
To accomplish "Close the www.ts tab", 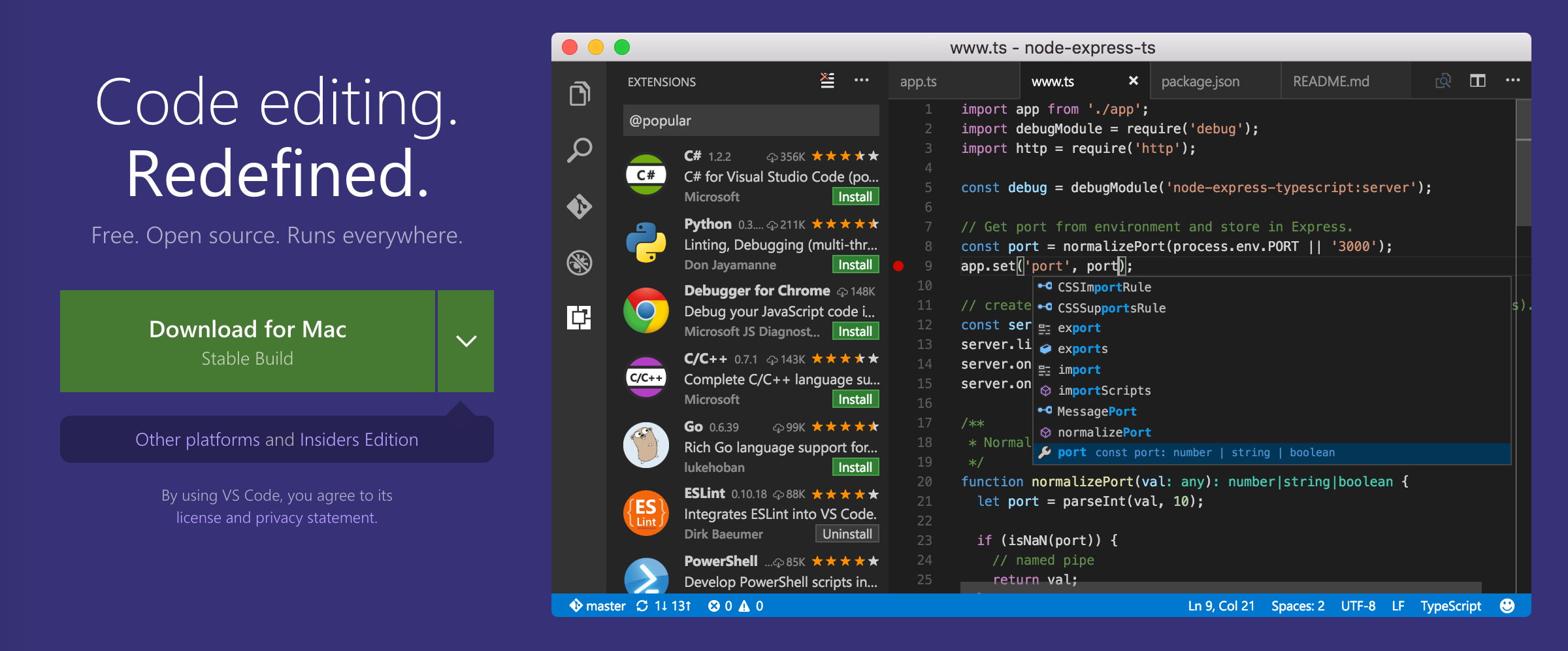I will coord(1134,80).
